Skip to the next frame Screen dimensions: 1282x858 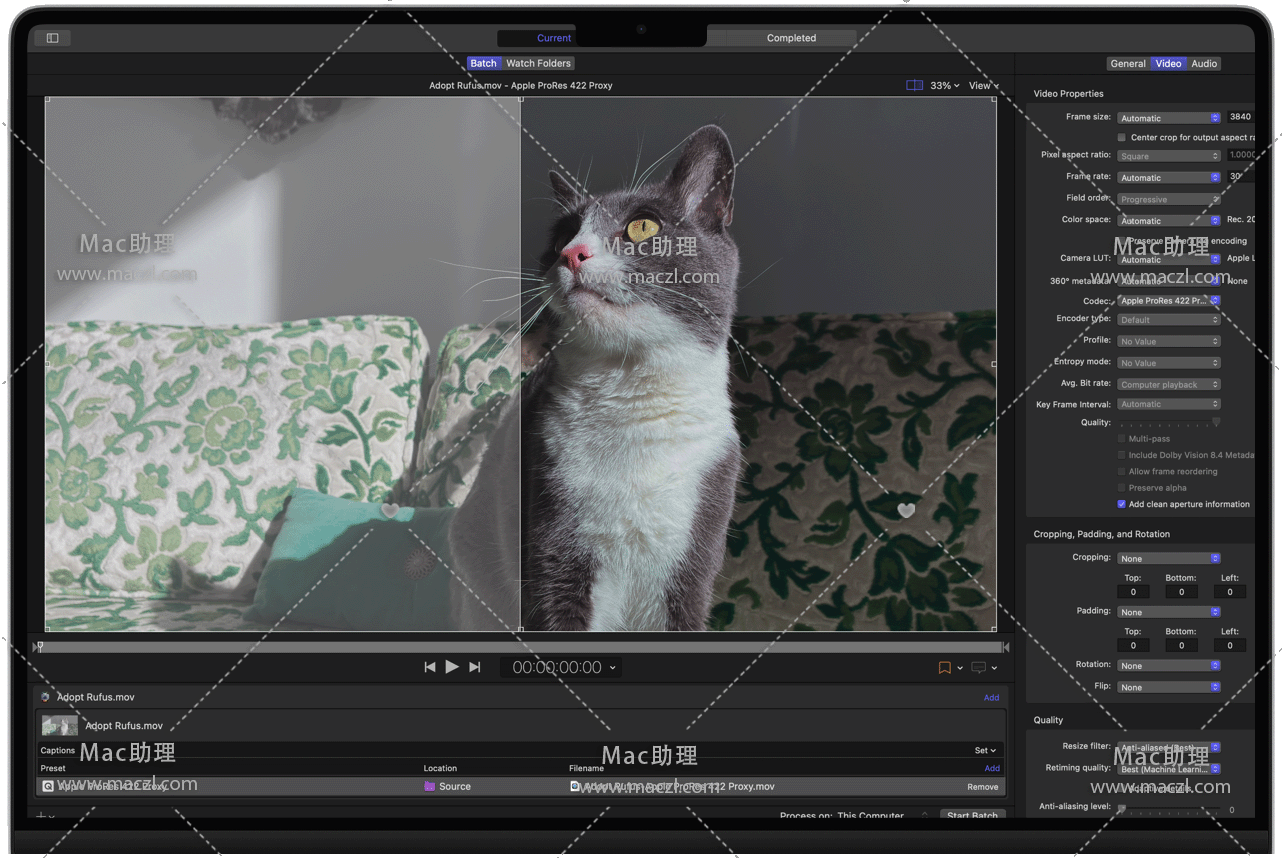(x=475, y=667)
